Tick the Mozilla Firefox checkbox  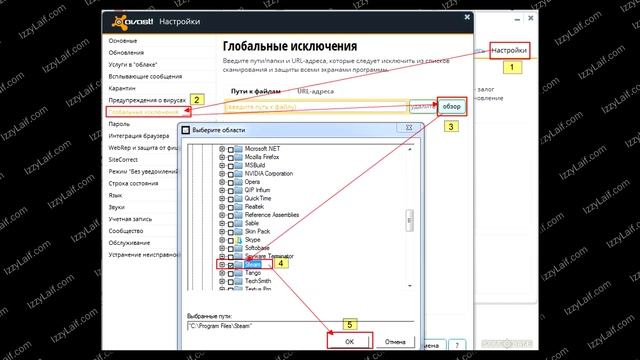231,158
